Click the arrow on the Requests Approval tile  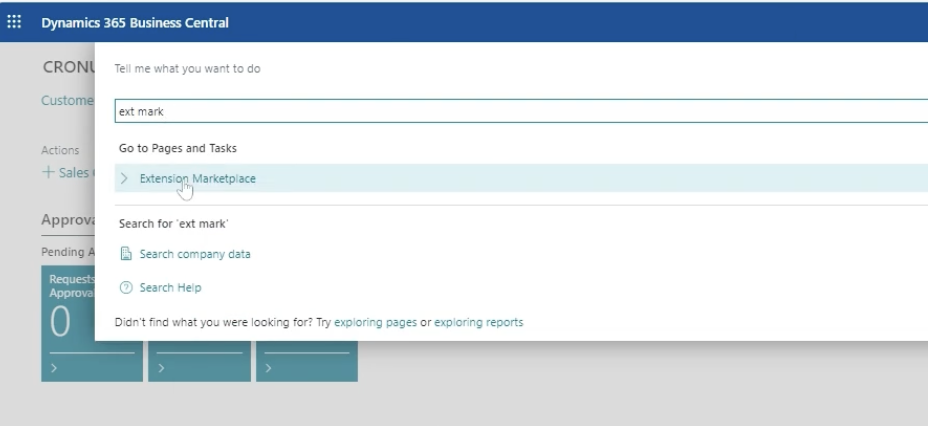(54, 368)
